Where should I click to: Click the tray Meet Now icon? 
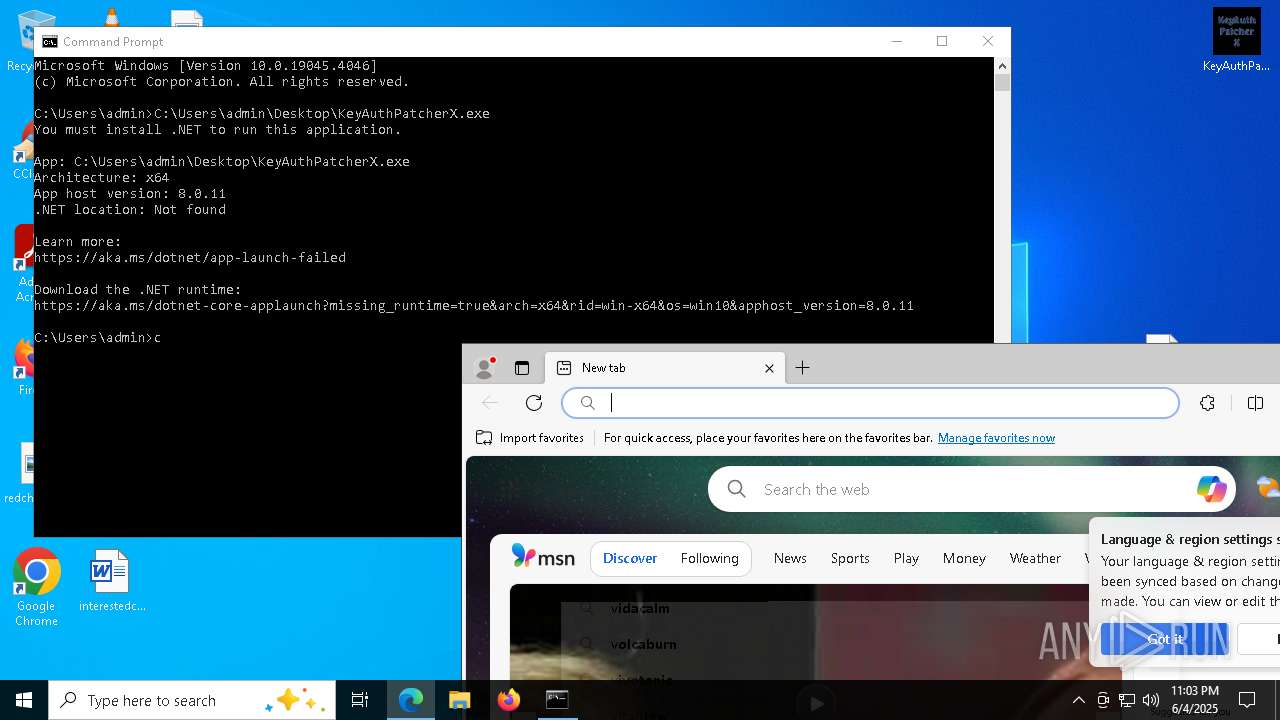click(1103, 700)
